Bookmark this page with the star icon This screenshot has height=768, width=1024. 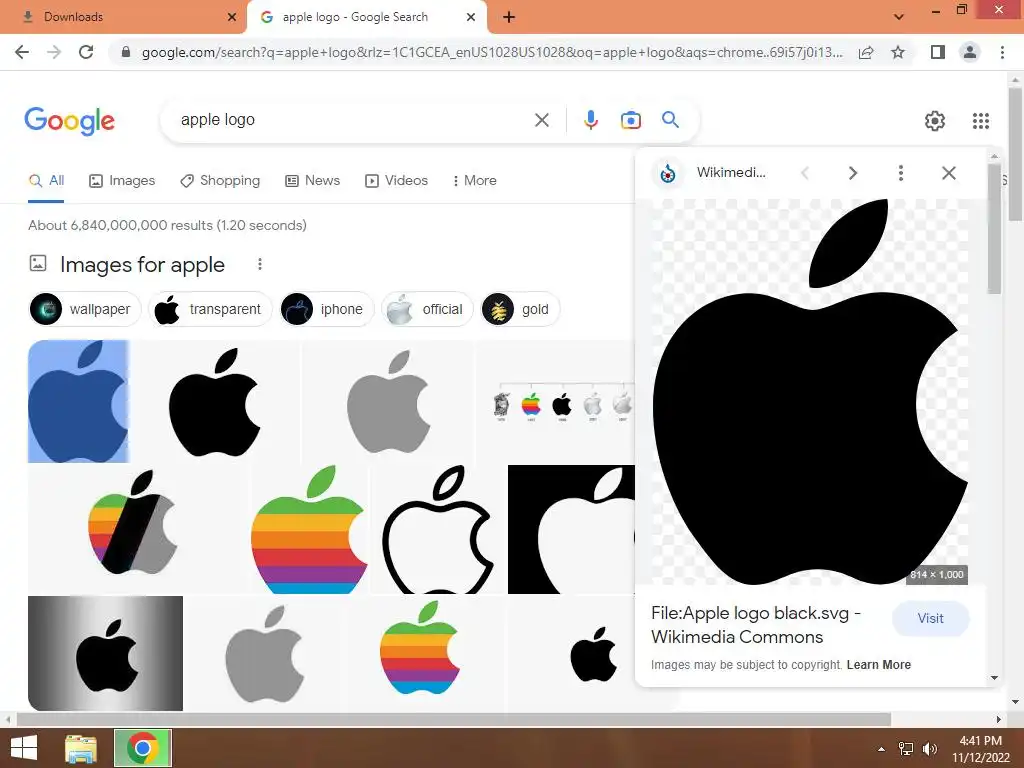click(898, 52)
